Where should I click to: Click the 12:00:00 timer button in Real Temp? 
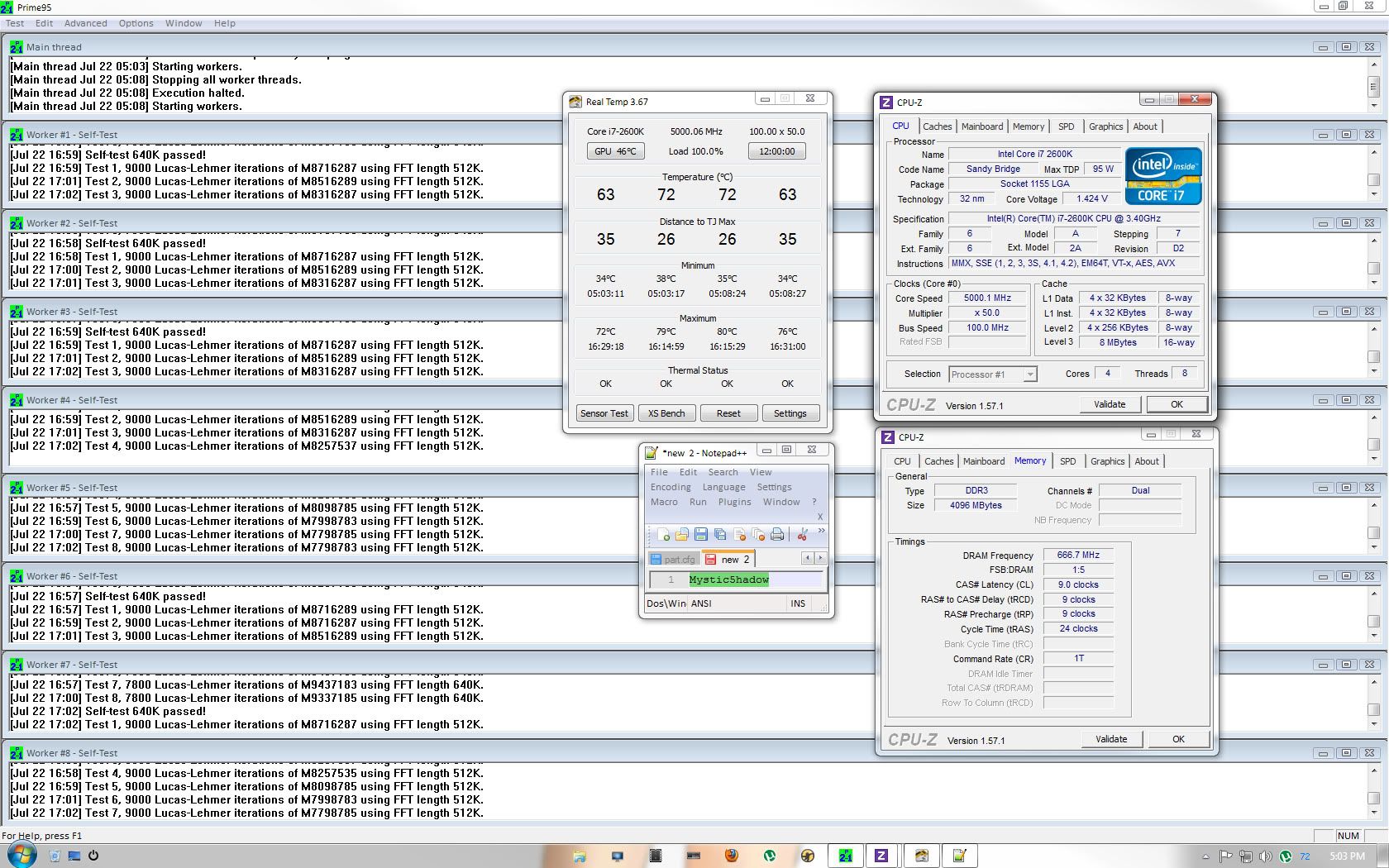[777, 151]
